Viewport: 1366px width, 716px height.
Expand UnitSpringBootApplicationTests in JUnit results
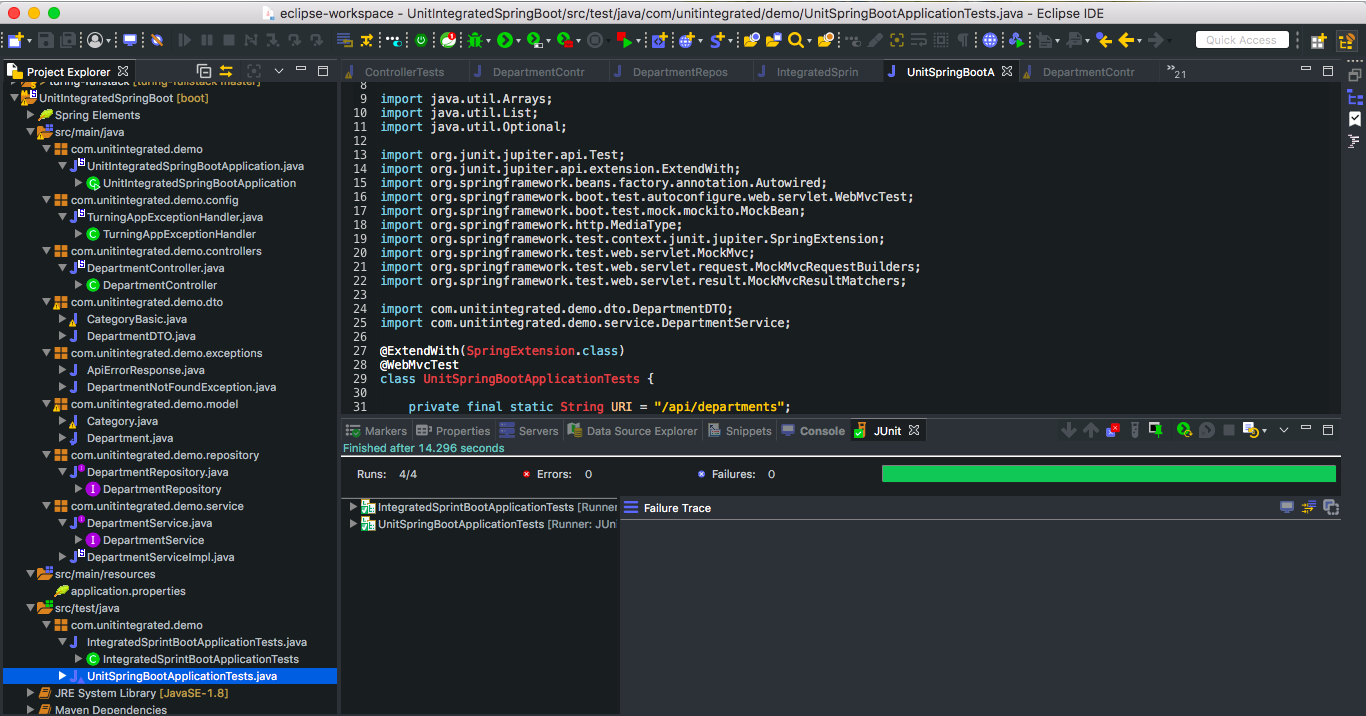coord(352,524)
